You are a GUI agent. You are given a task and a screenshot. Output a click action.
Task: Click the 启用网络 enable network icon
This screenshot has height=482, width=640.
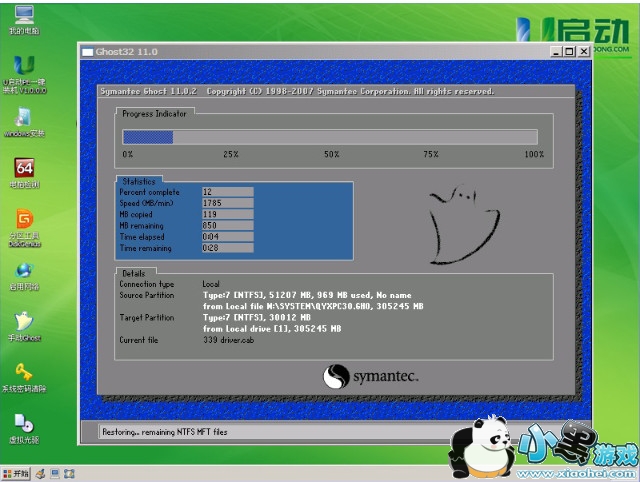tap(24, 276)
